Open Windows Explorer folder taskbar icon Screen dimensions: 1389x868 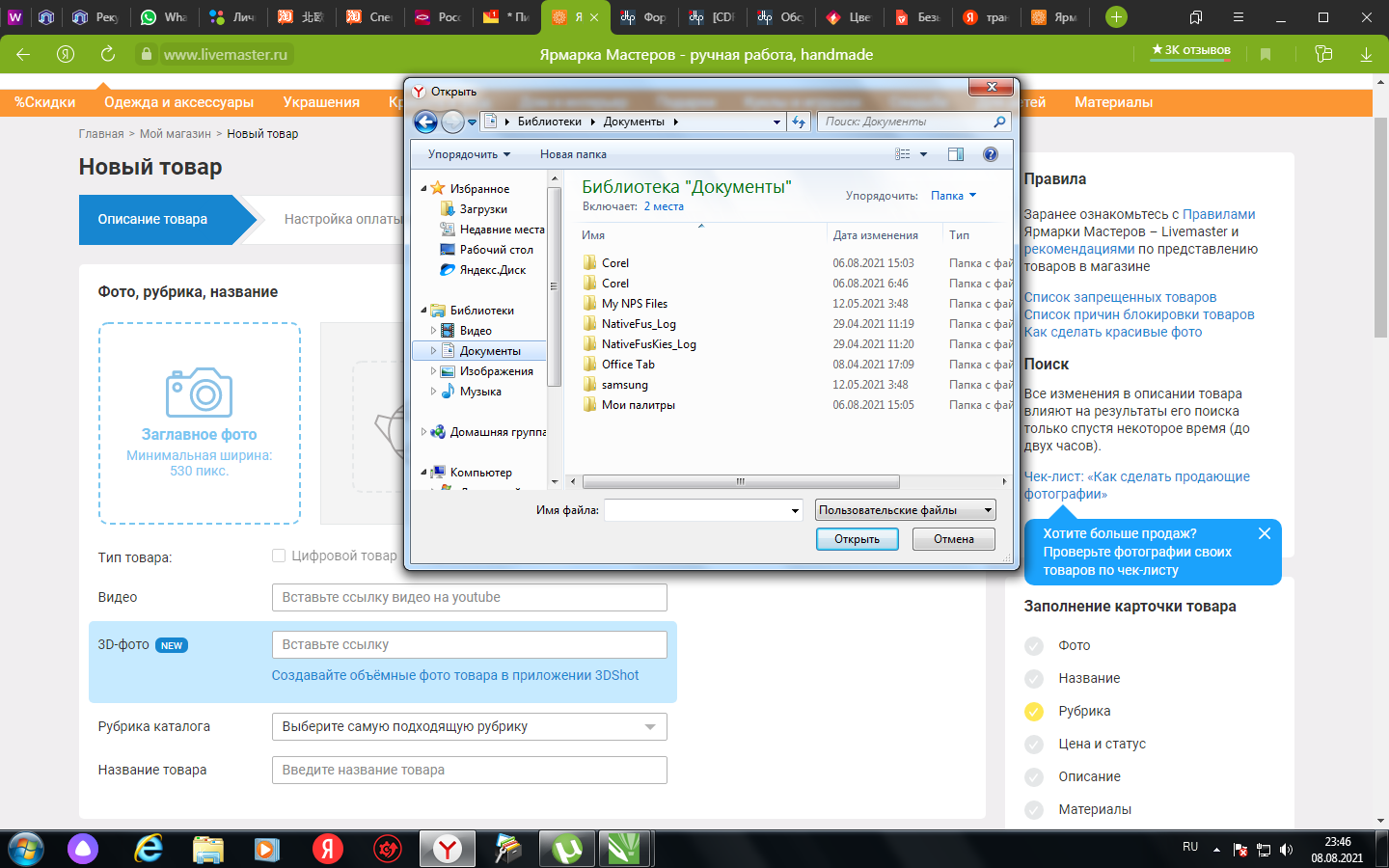pos(208,849)
